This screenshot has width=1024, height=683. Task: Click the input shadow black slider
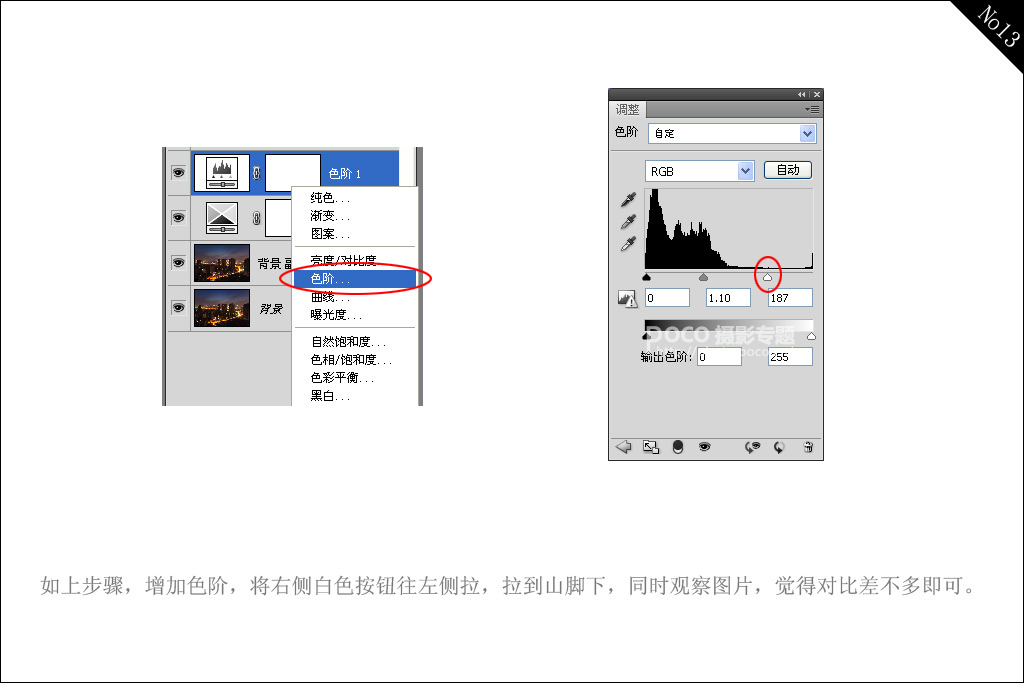pyautogui.click(x=647, y=278)
